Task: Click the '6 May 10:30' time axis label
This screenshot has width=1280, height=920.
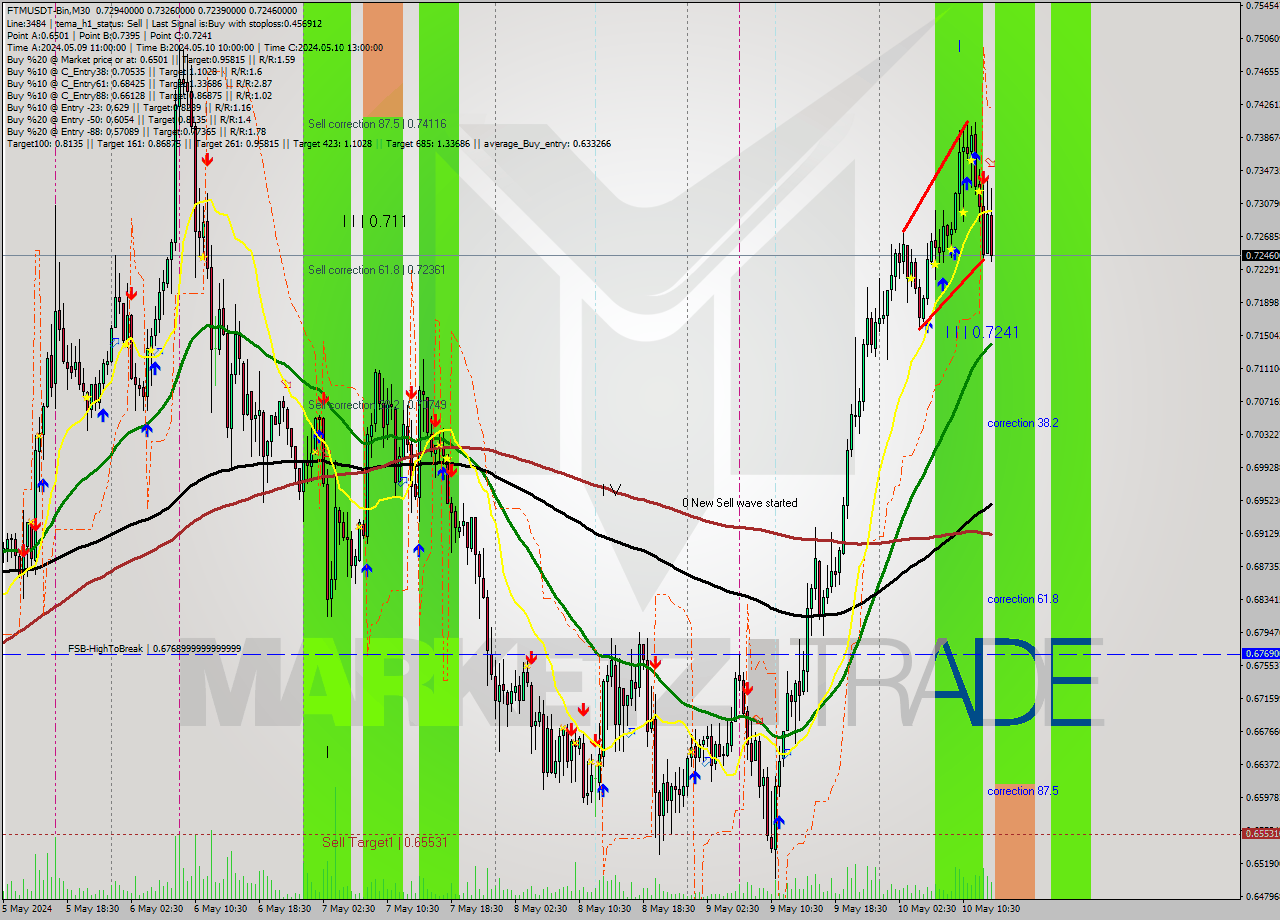Action: point(222,909)
